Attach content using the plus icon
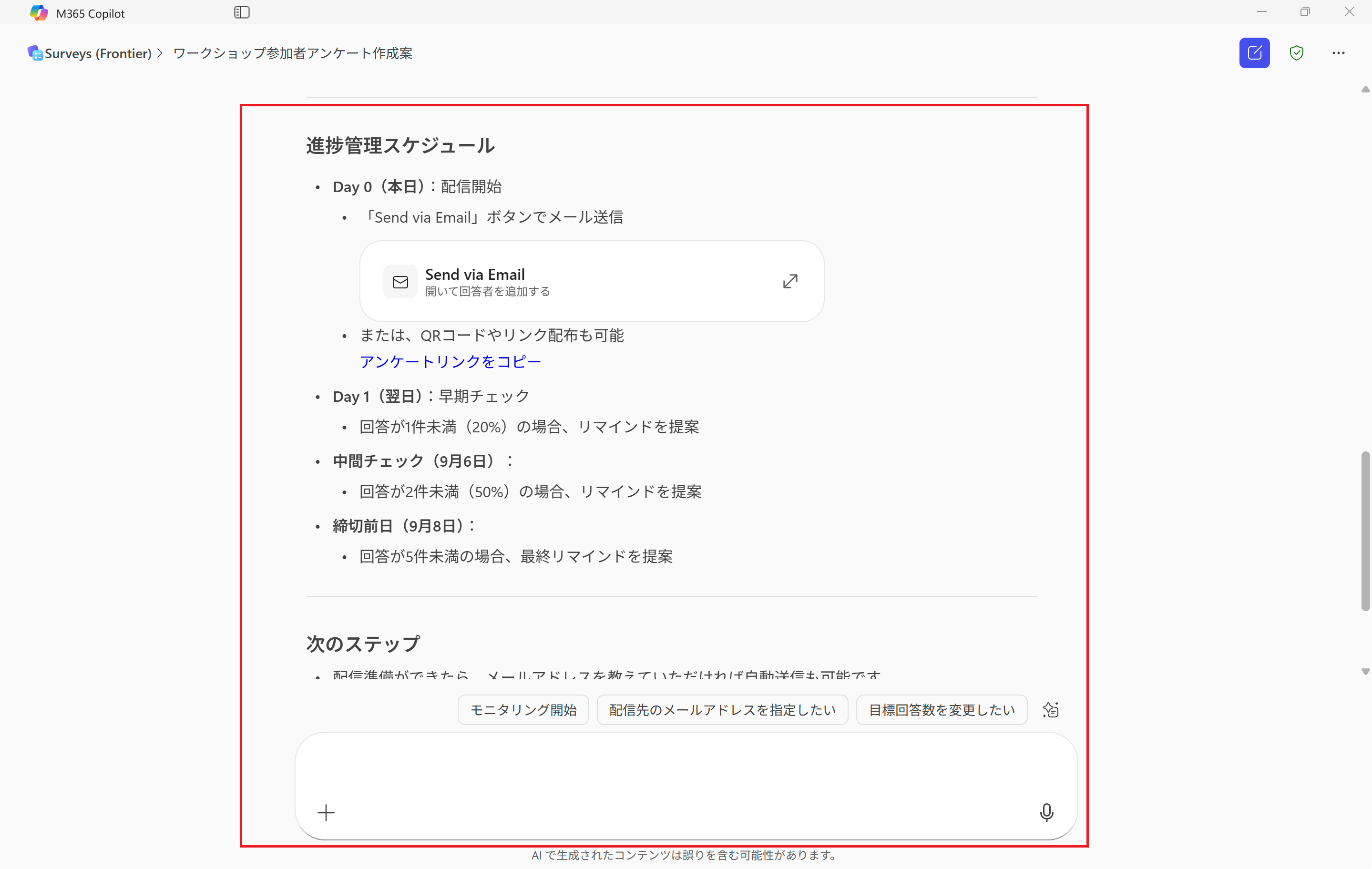Image resolution: width=1372 pixels, height=869 pixels. pyautogui.click(x=326, y=813)
